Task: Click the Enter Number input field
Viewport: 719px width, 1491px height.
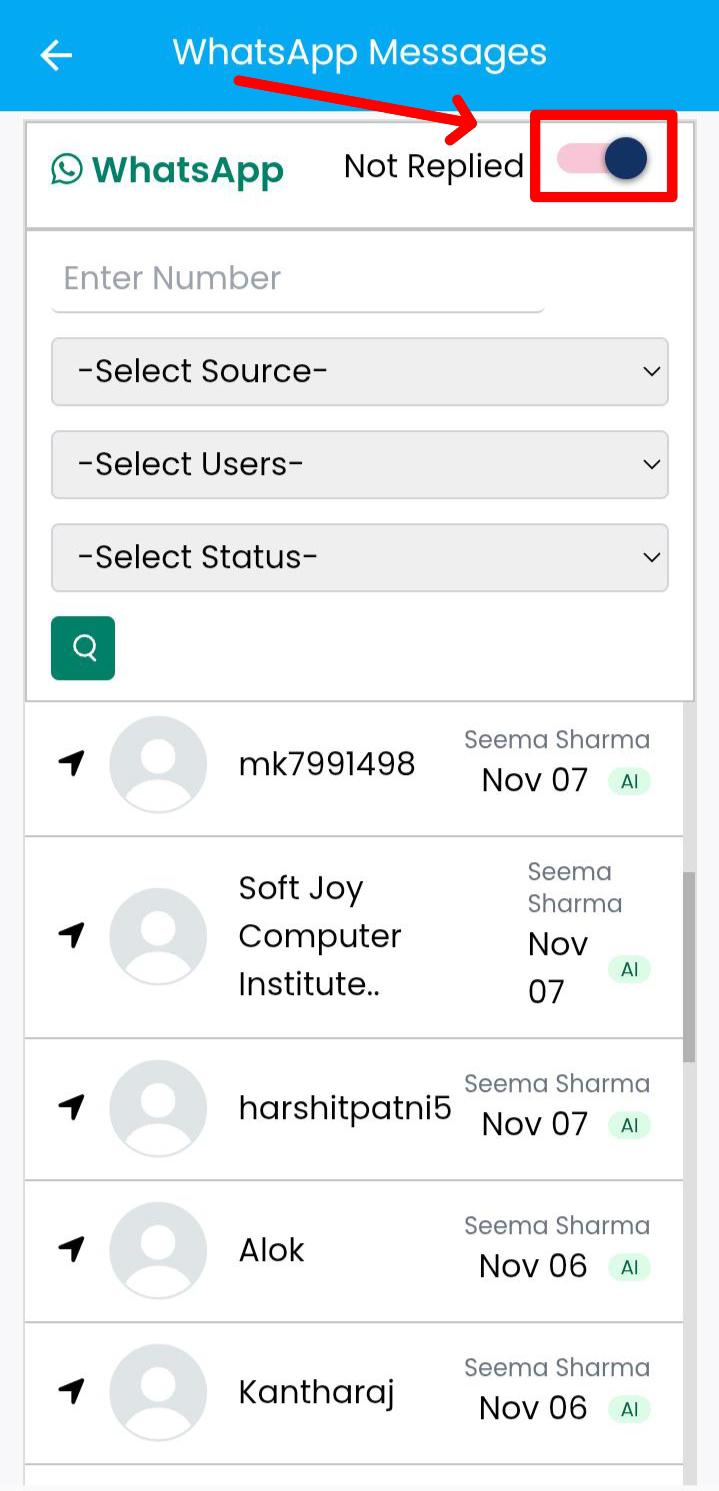Action: pyautogui.click(x=297, y=279)
